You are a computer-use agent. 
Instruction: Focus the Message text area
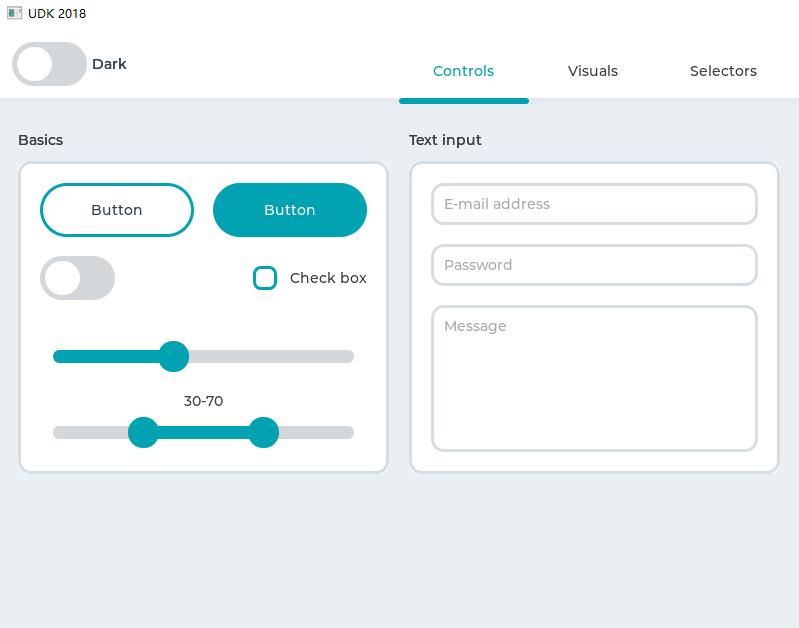coord(594,378)
